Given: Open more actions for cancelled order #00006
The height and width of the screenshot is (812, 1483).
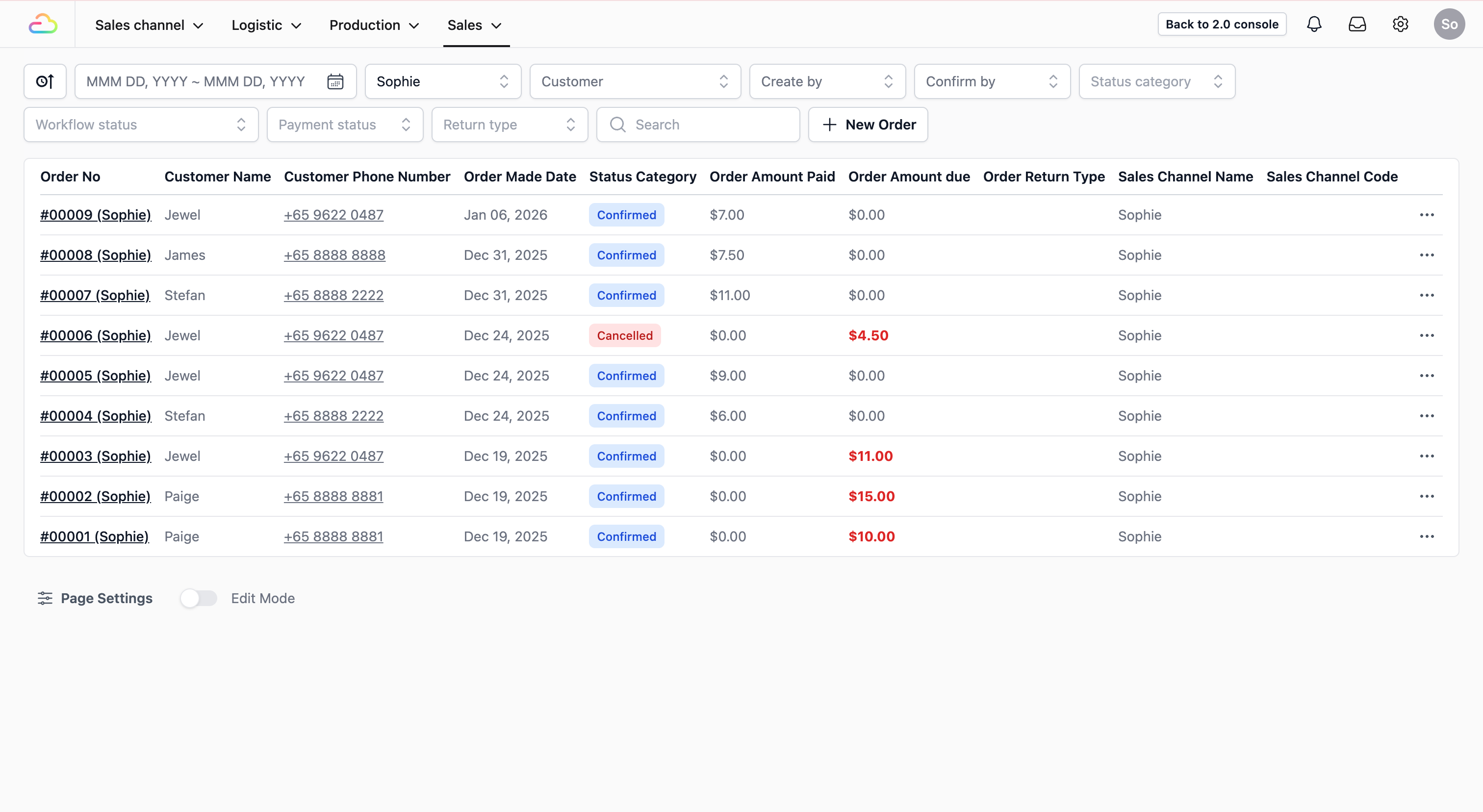Looking at the screenshot, I should click(1427, 335).
